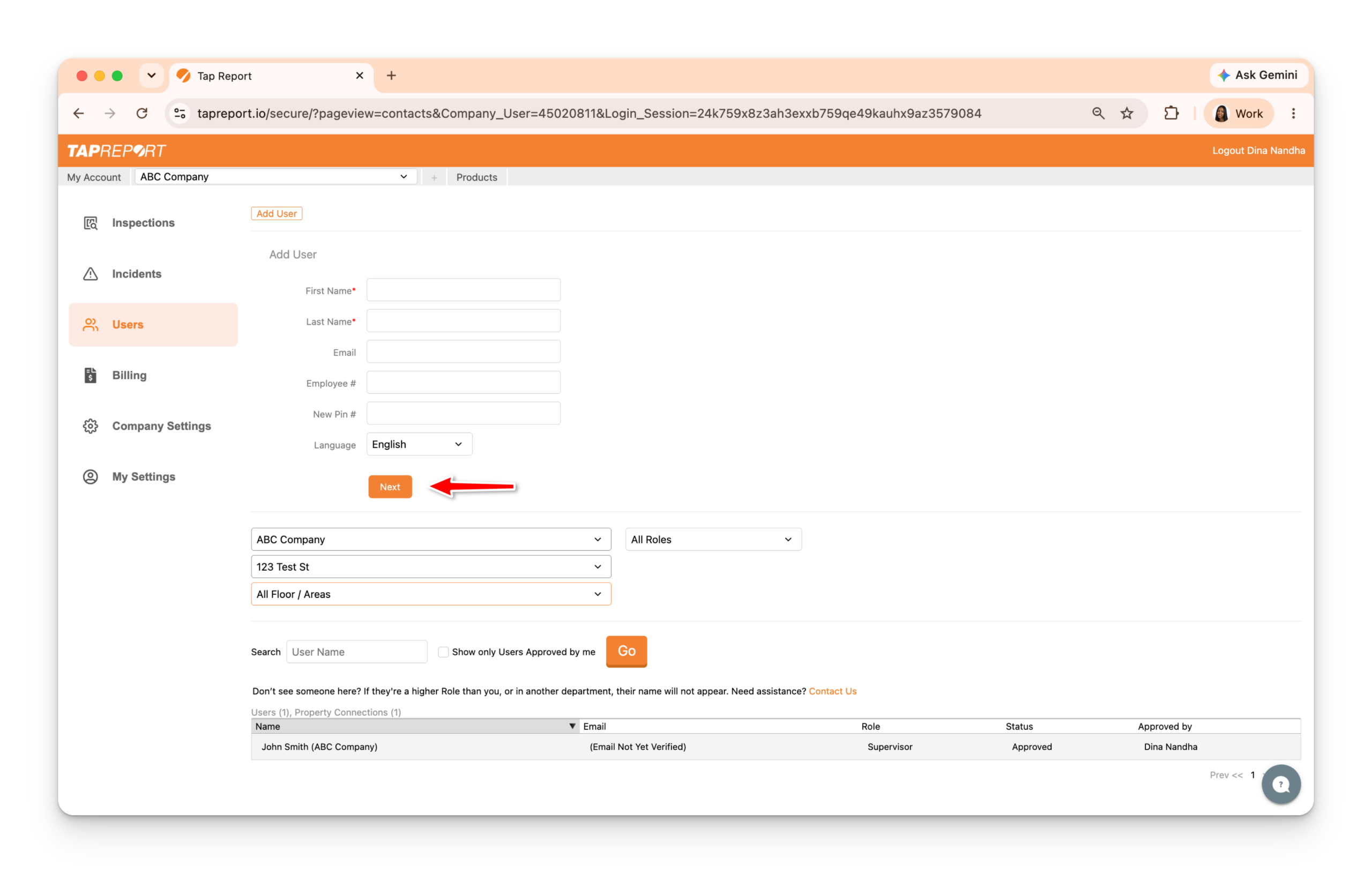This screenshot has height=873, width=1372.
Task: Click the plus tab beside company selector
Action: coord(434,178)
